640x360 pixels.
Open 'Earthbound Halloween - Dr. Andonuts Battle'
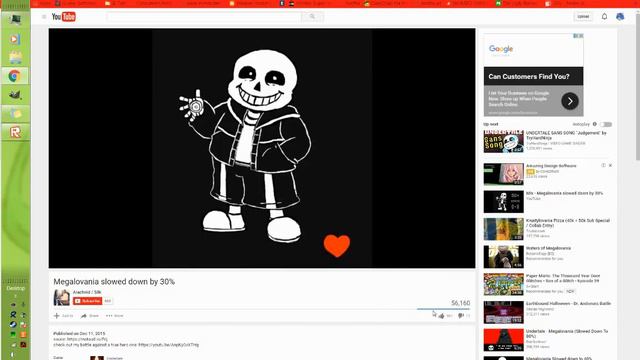pos(568,304)
